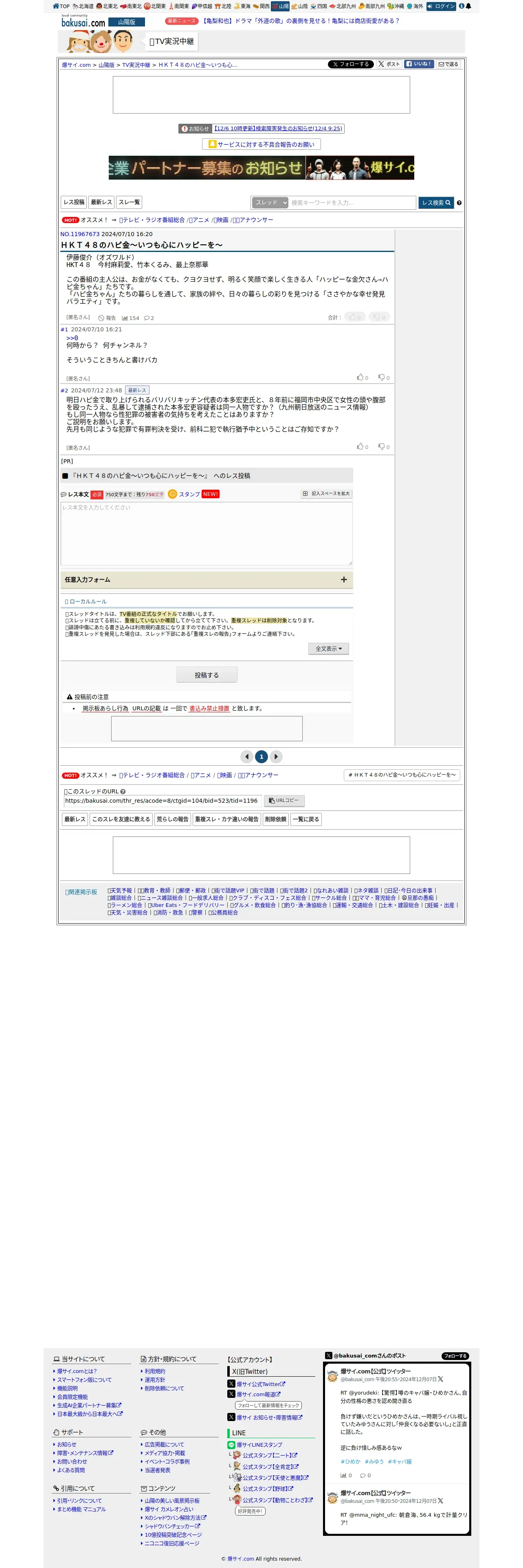Expand 任意入力フォーム plus section
Viewport: 523px width, 1568px height.
click(343, 580)
